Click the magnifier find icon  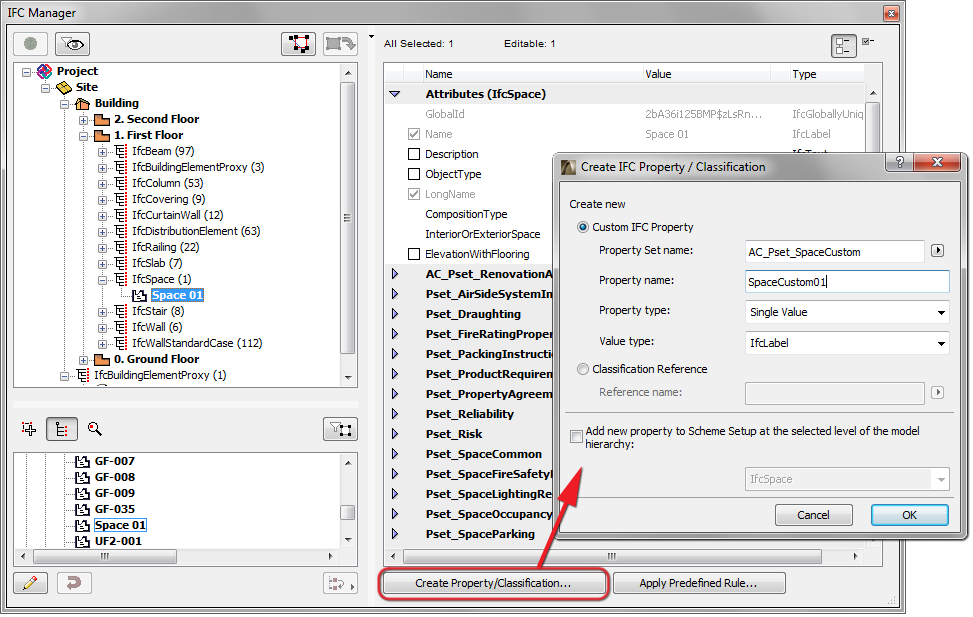point(94,429)
